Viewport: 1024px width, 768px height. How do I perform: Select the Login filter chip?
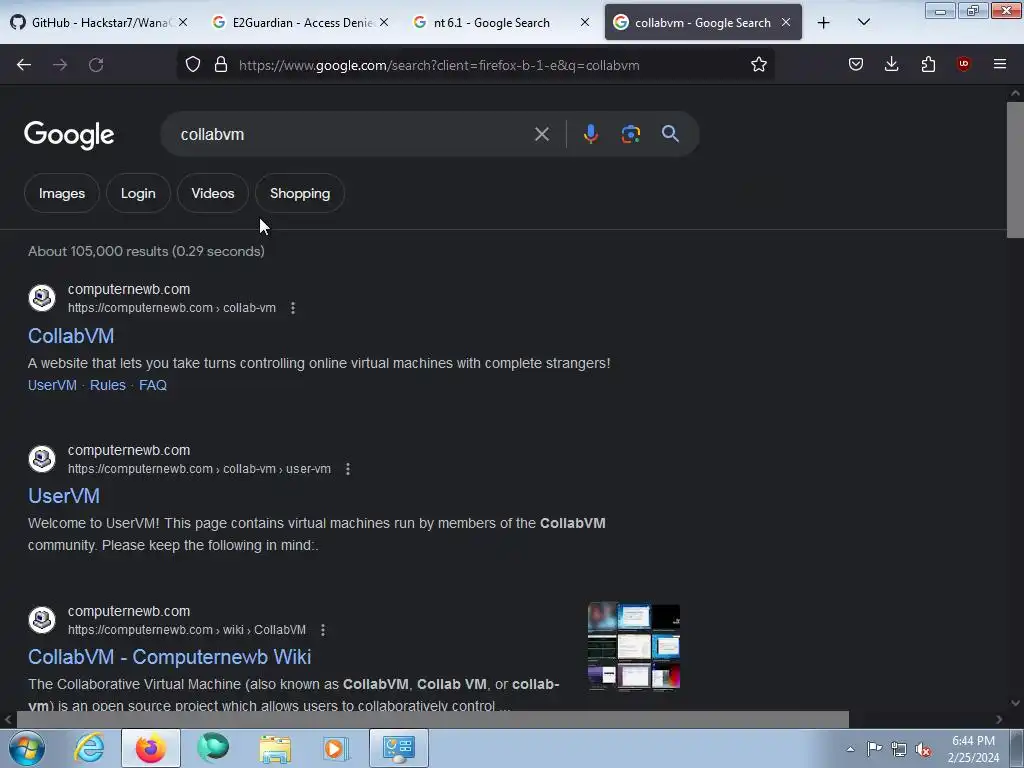click(x=138, y=193)
